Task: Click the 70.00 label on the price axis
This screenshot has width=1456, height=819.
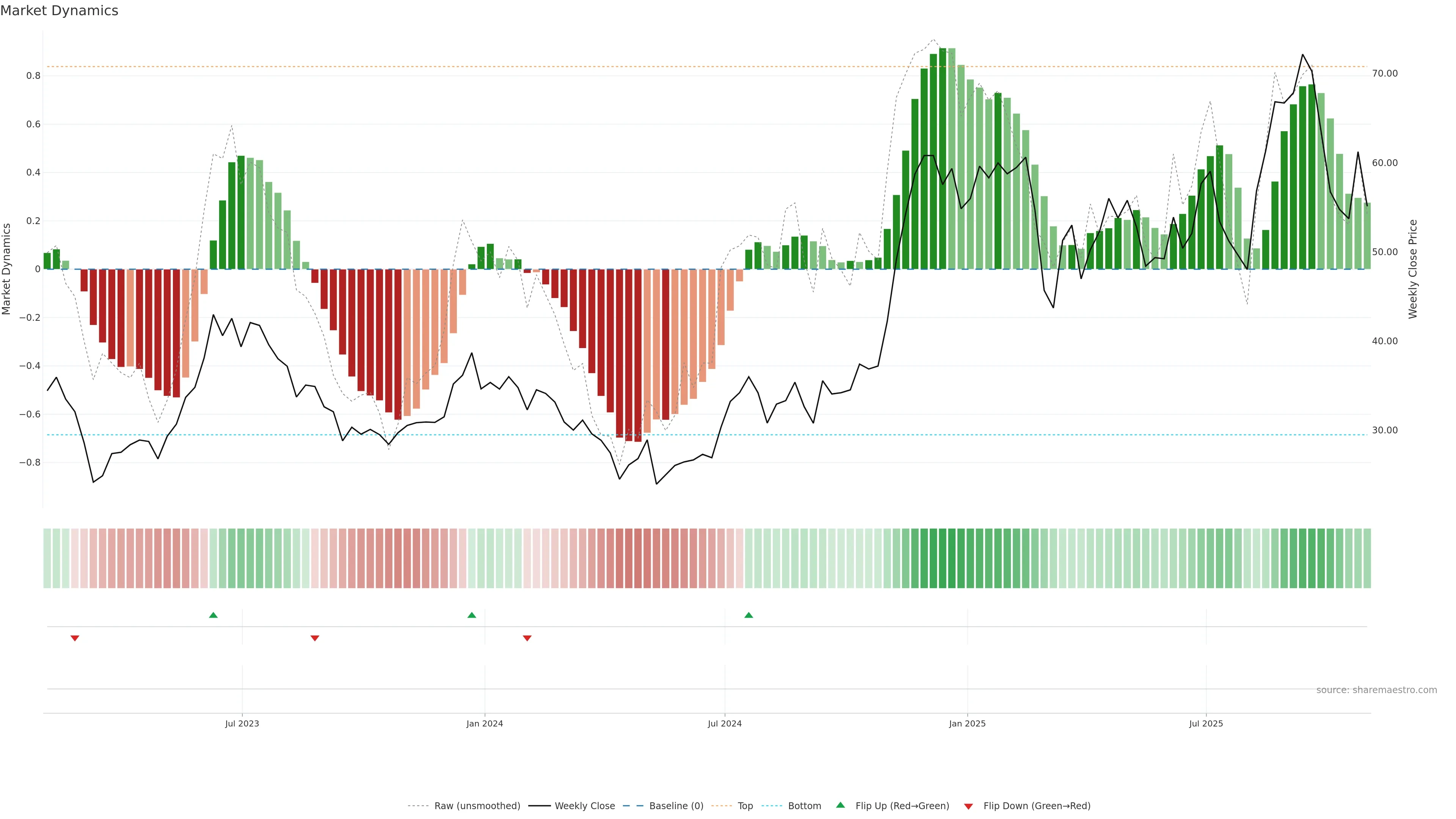Action: 1384,74
